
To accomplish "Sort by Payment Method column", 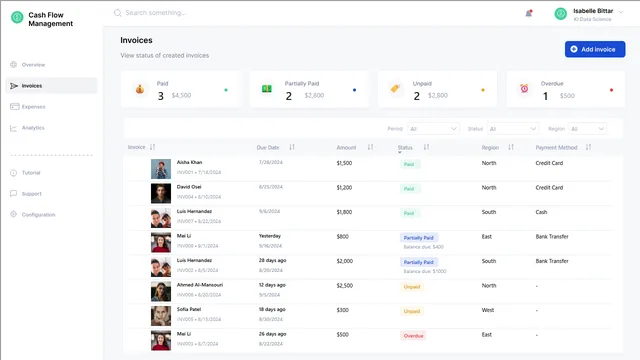I will pos(588,147).
